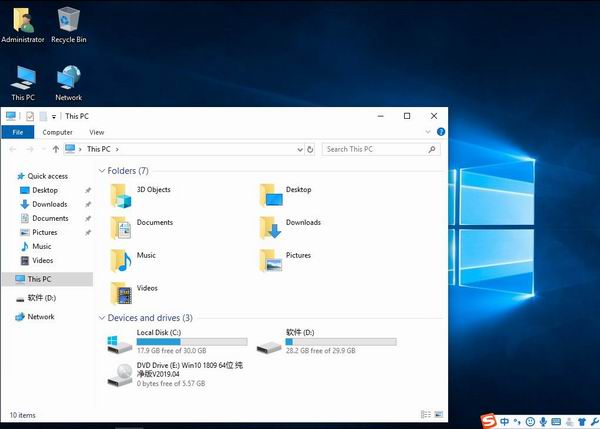Image resolution: width=600 pixels, height=429 pixels.
Task: Open Sogou skin shirt icon
Action: click(582, 422)
